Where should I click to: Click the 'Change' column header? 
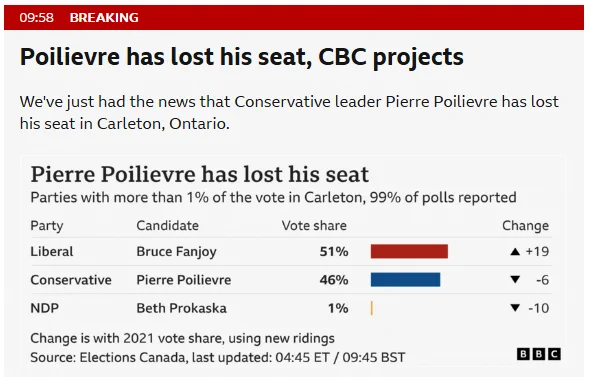point(525,226)
